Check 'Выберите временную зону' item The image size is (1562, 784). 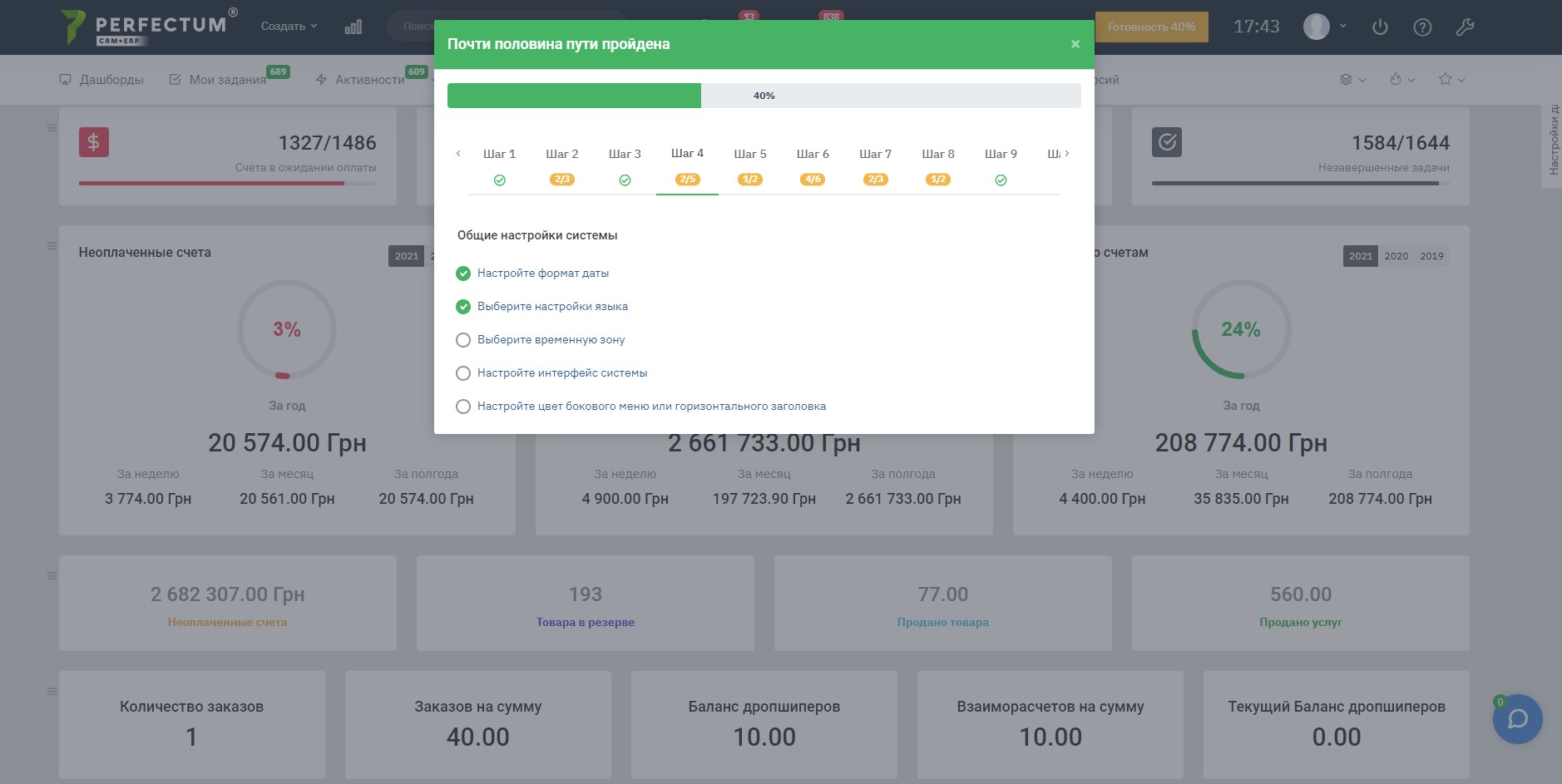click(463, 340)
